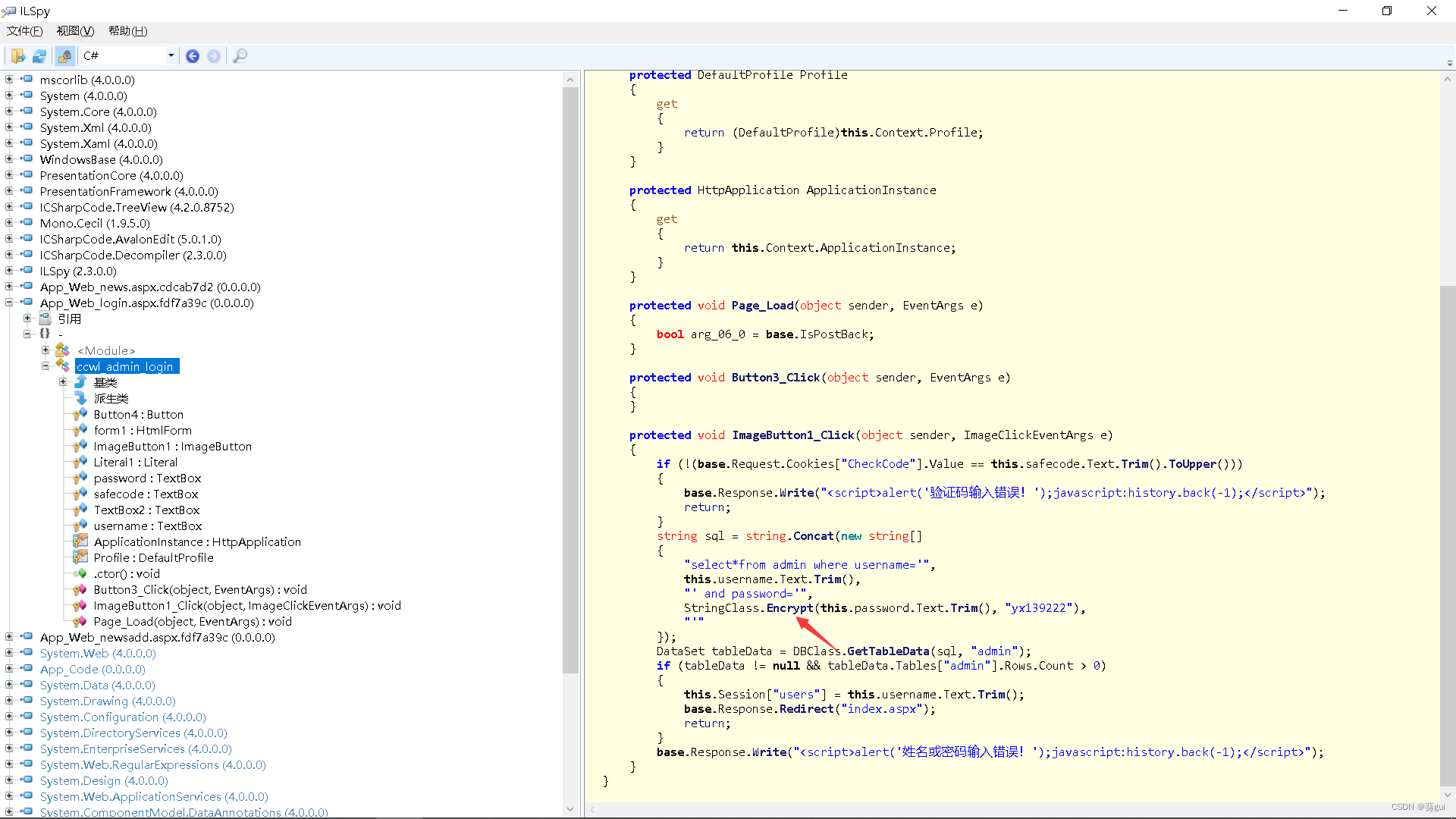Click the code panel vertical scrollbar thumb
Image resolution: width=1456 pixels, height=819 pixels.
tap(1448, 537)
